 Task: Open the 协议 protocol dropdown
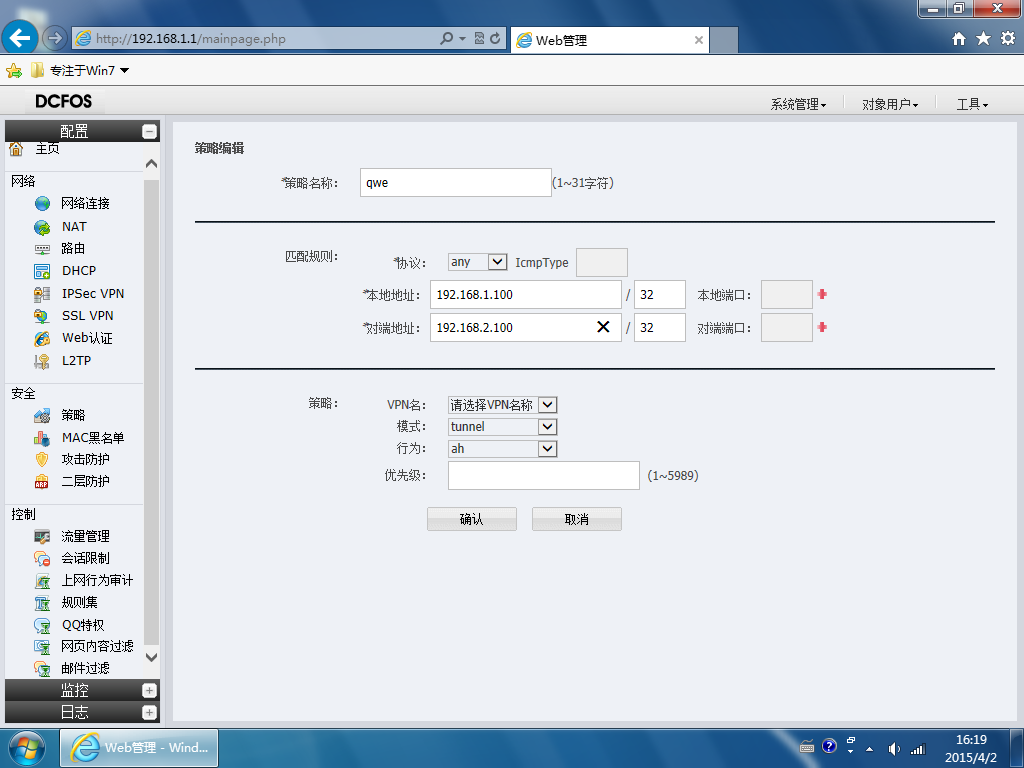click(498, 262)
